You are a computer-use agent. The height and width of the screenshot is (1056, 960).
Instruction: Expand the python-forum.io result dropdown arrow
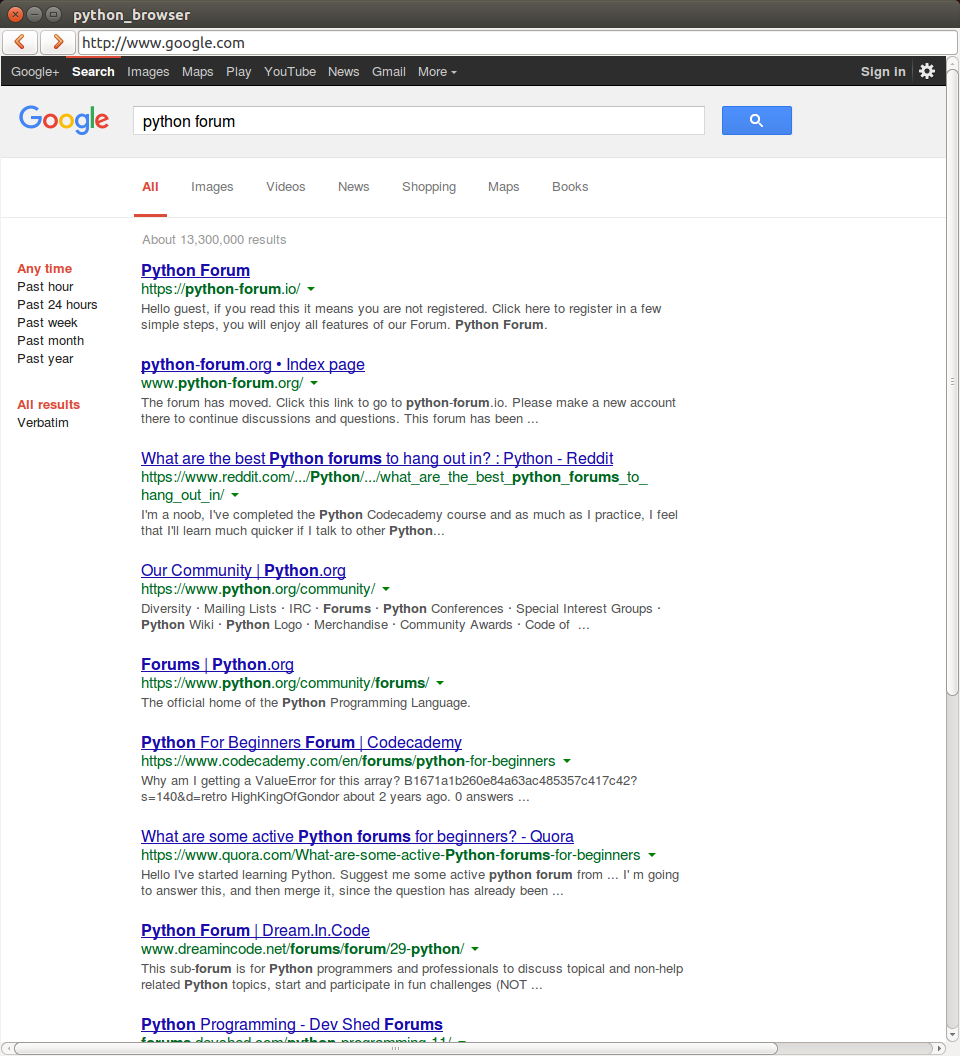311,289
